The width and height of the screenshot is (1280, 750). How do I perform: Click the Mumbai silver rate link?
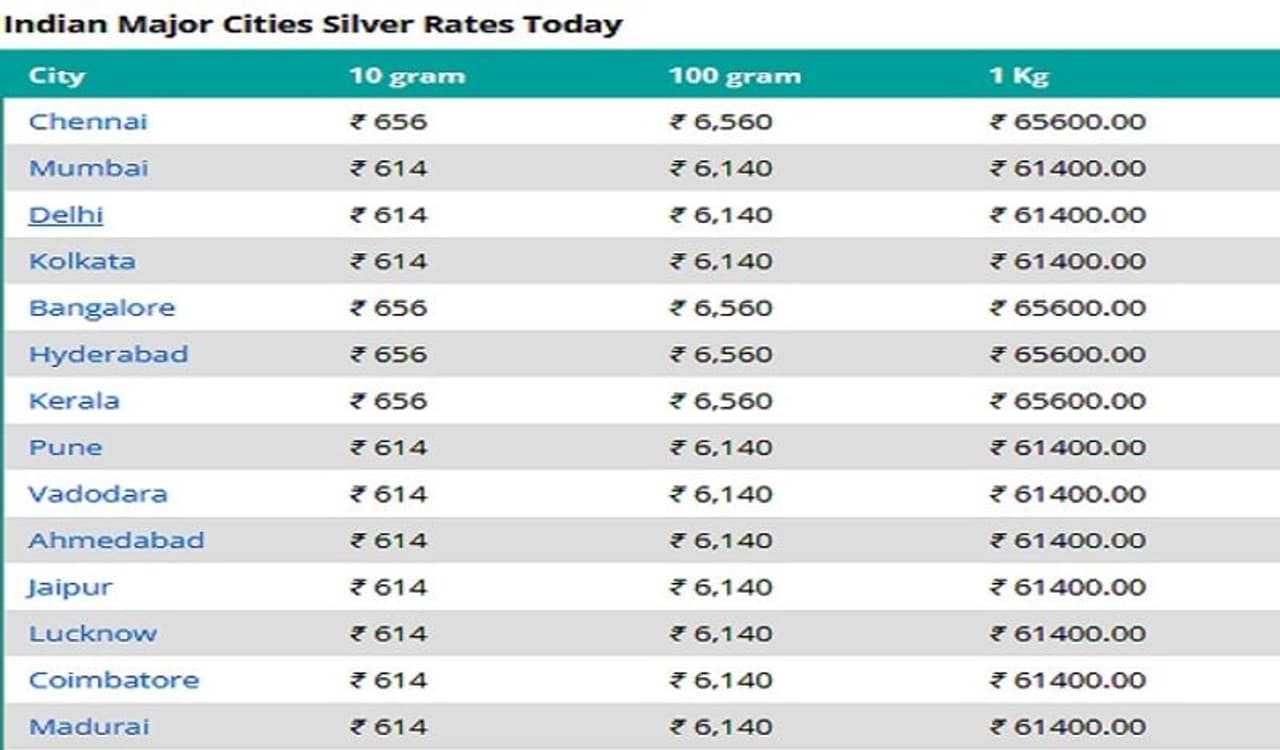tap(88, 168)
